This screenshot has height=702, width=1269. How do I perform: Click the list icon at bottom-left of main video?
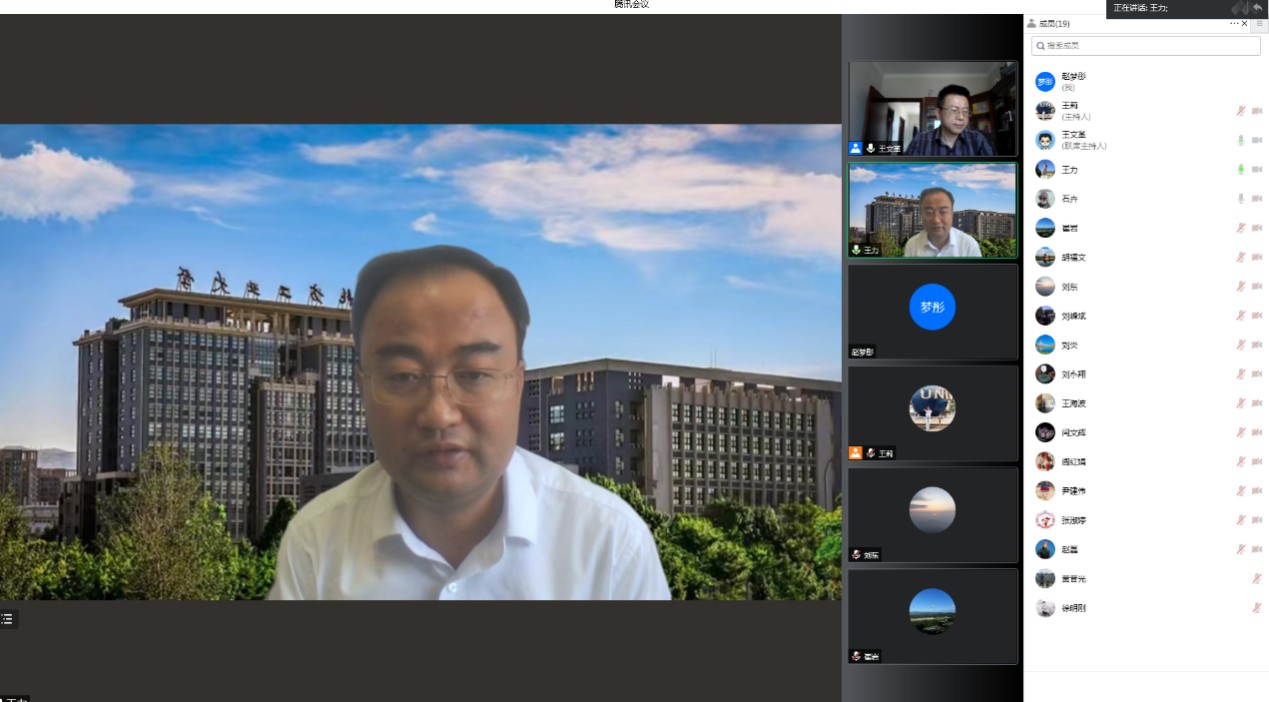click(7, 619)
